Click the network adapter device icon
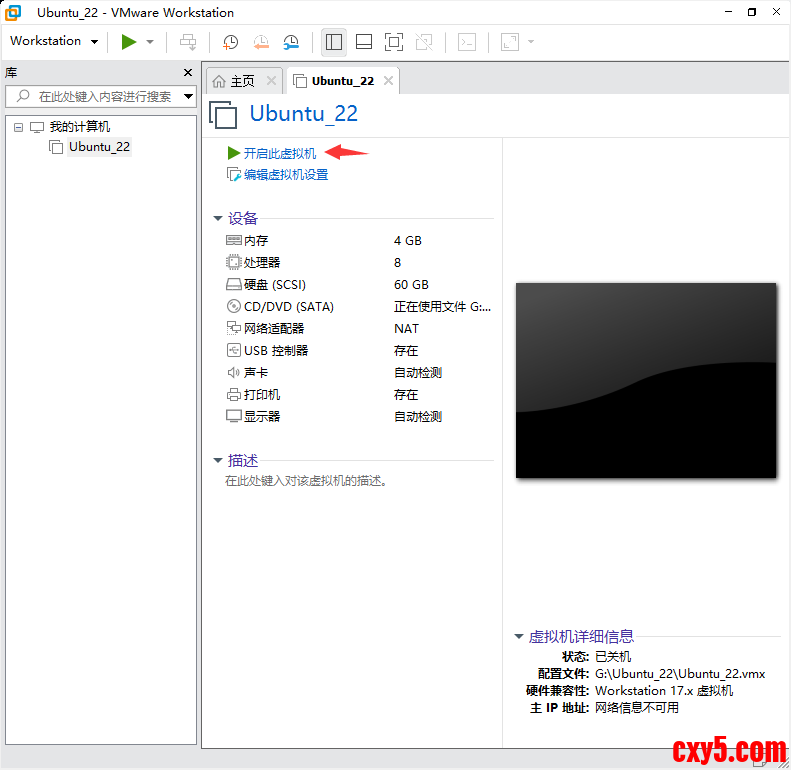 pyautogui.click(x=234, y=329)
